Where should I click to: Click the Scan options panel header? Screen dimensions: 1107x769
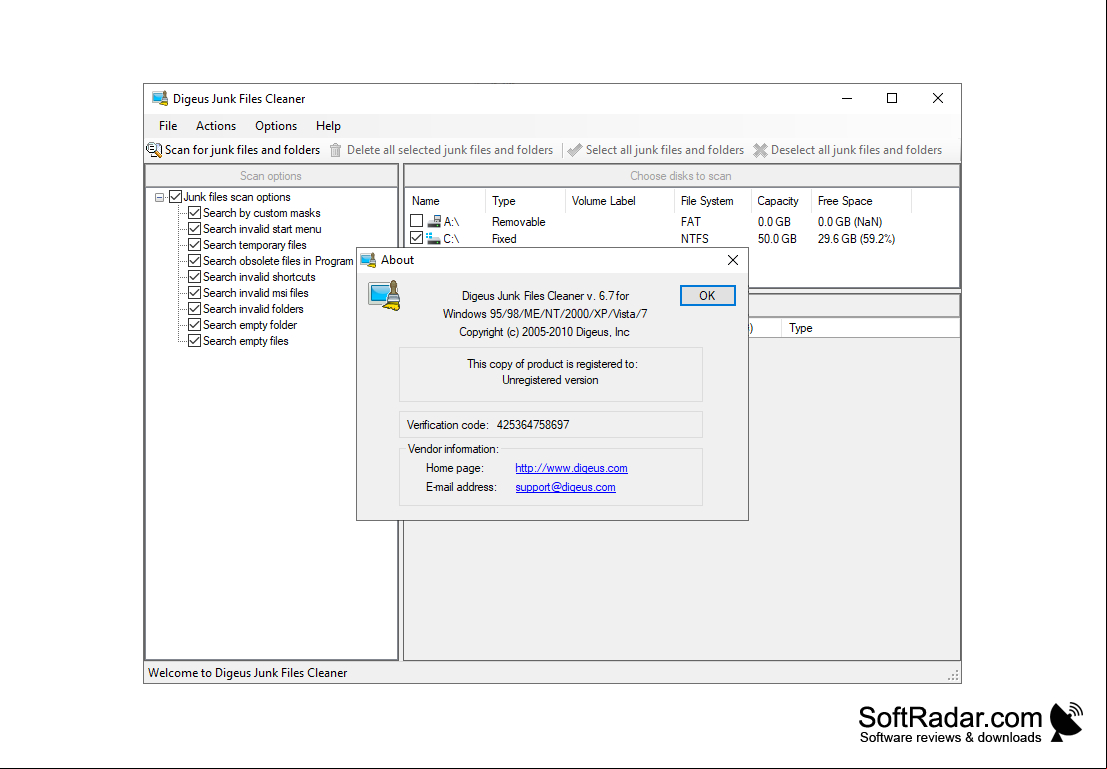pyautogui.click(x=271, y=176)
